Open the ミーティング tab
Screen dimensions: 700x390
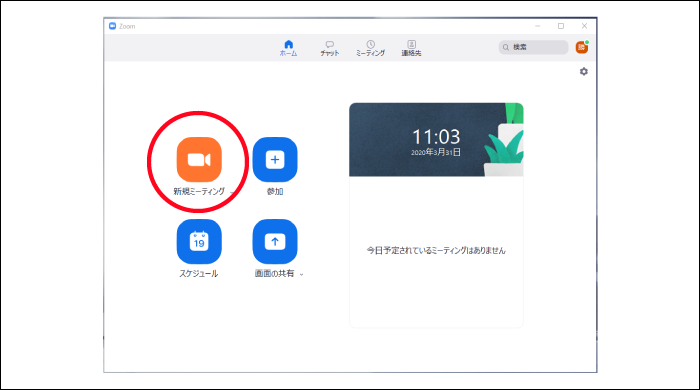pyautogui.click(x=370, y=48)
